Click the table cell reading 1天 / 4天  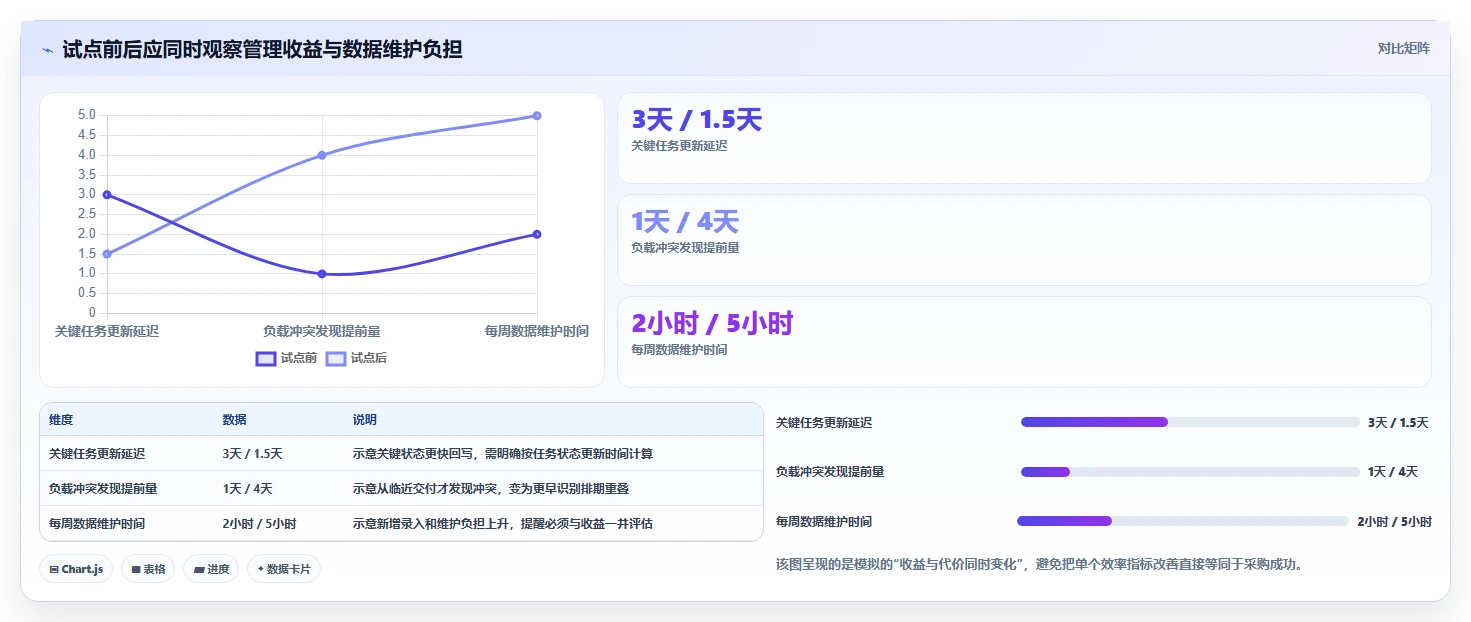point(247,489)
